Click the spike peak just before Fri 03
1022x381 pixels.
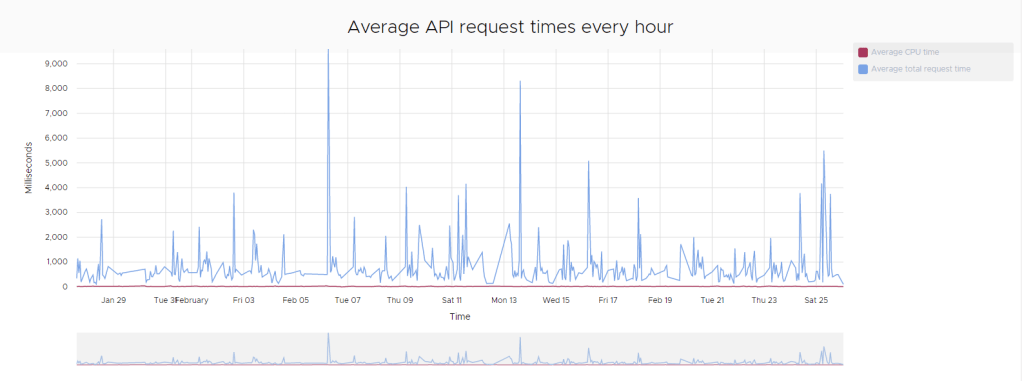pos(233,193)
